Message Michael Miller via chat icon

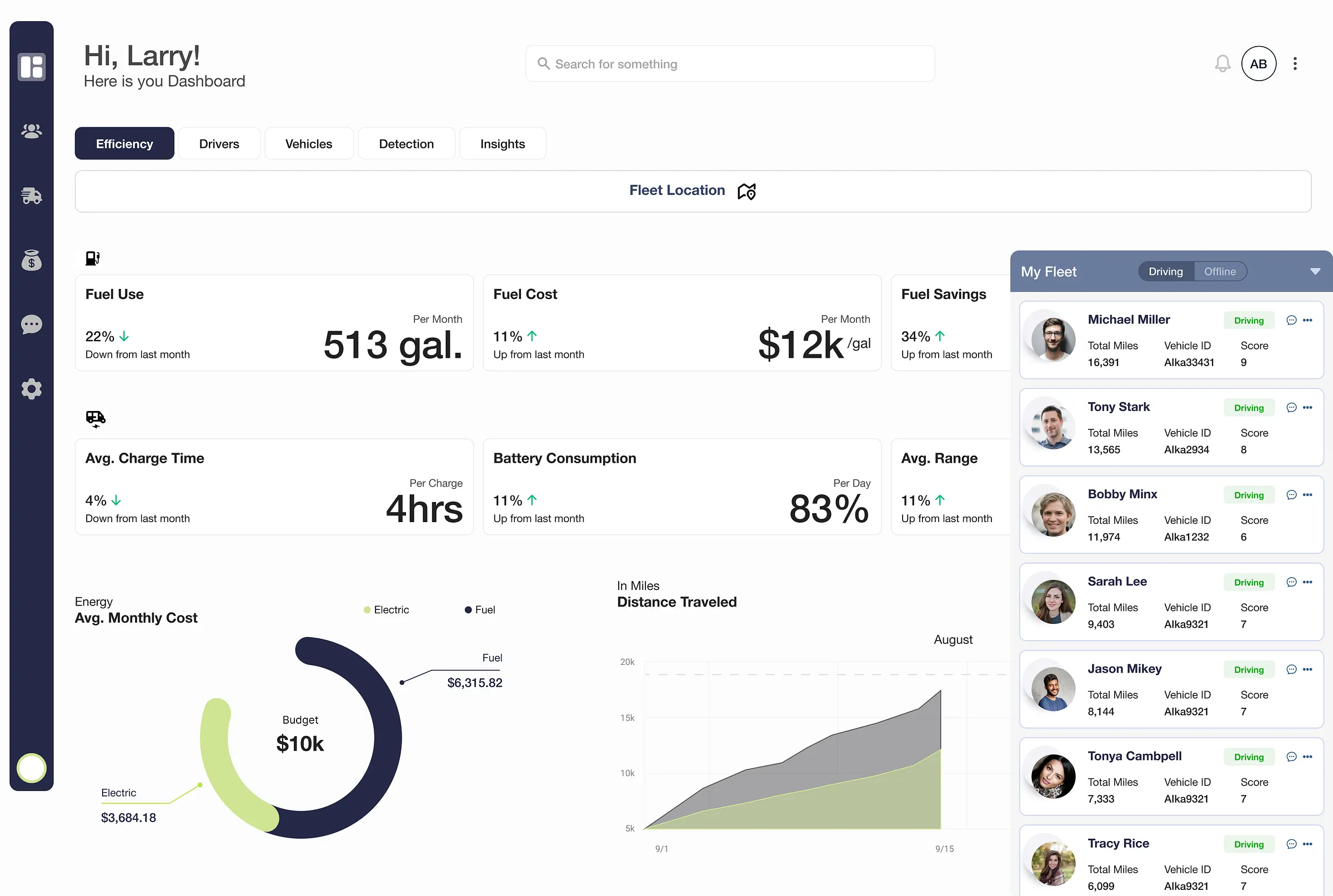(x=1291, y=320)
